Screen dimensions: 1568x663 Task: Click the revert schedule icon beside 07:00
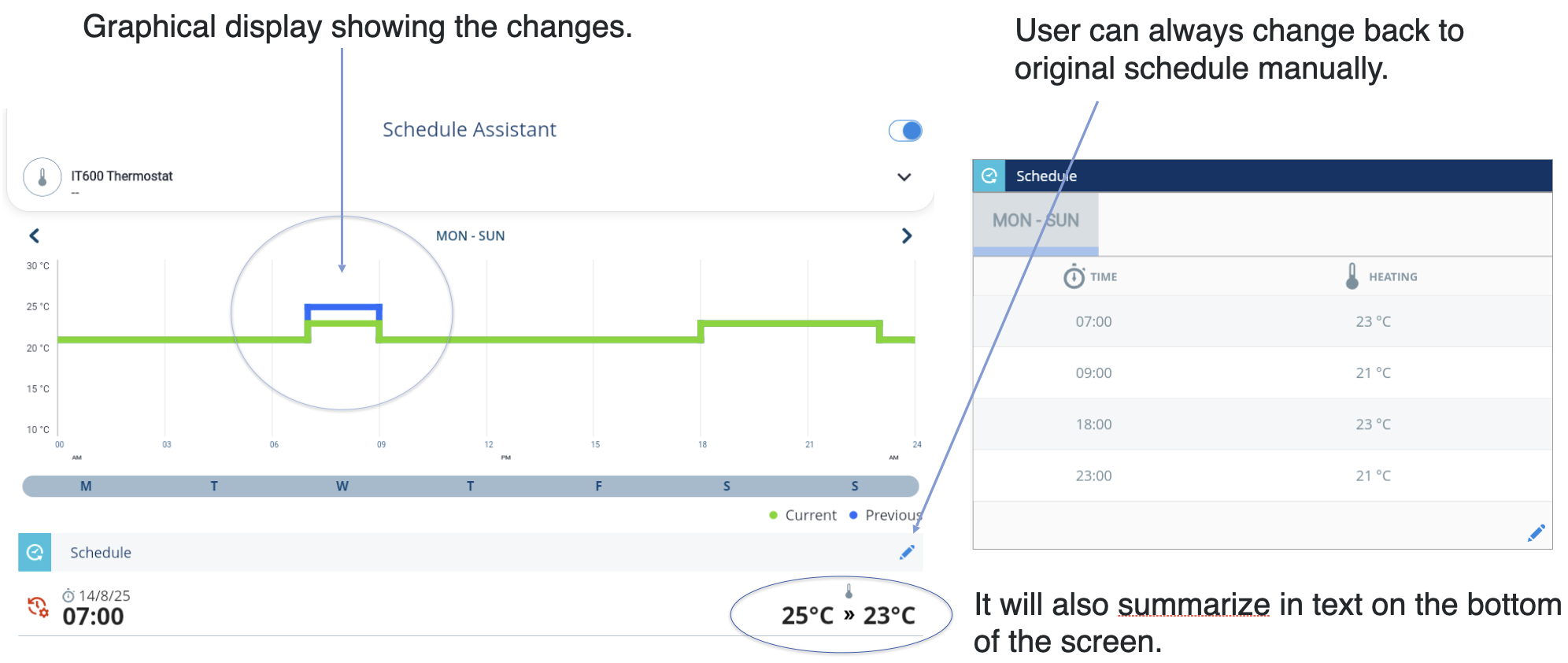[x=38, y=607]
